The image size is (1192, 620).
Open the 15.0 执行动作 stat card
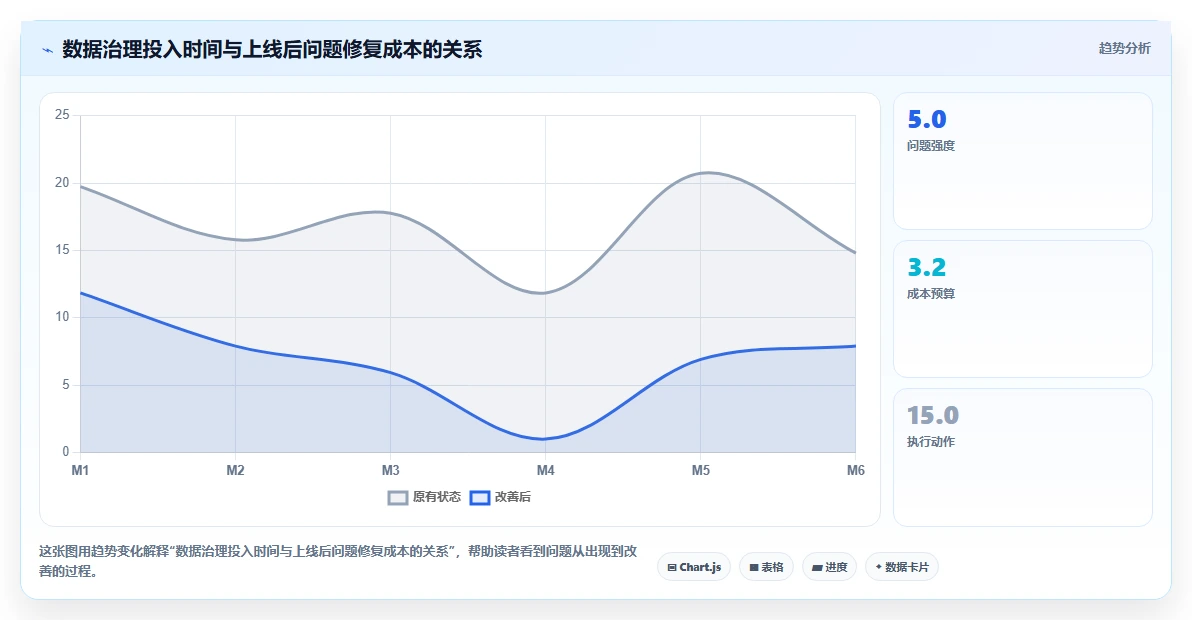1022,457
